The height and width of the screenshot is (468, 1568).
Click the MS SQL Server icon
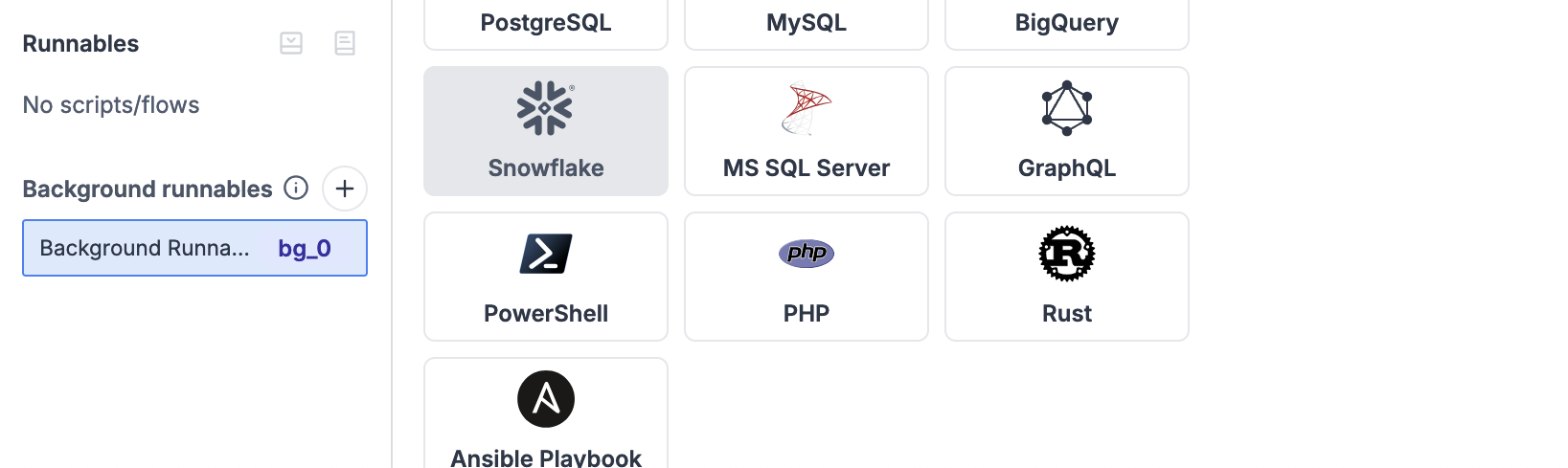click(806, 109)
